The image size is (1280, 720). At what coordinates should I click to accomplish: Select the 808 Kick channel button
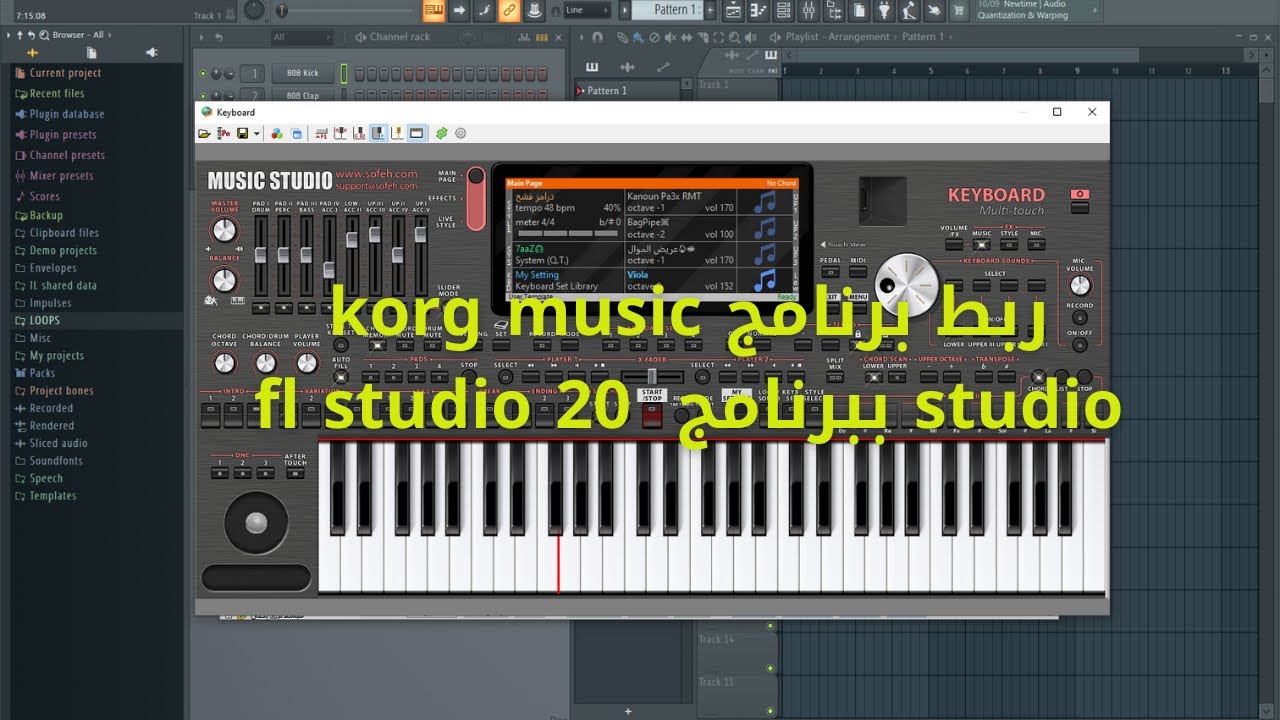click(x=303, y=73)
